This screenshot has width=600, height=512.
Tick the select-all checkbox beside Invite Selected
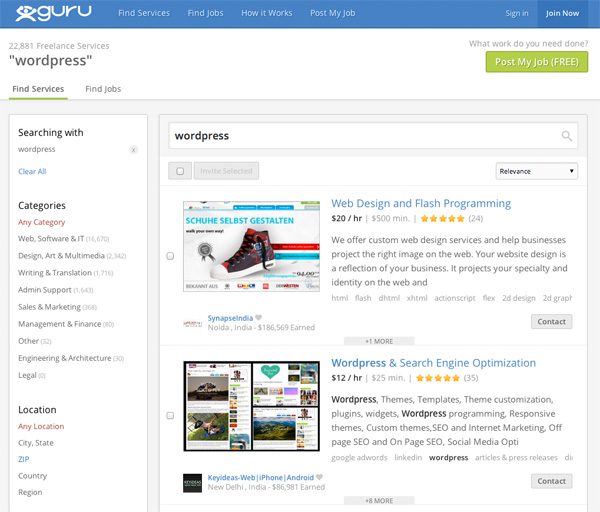[180, 171]
